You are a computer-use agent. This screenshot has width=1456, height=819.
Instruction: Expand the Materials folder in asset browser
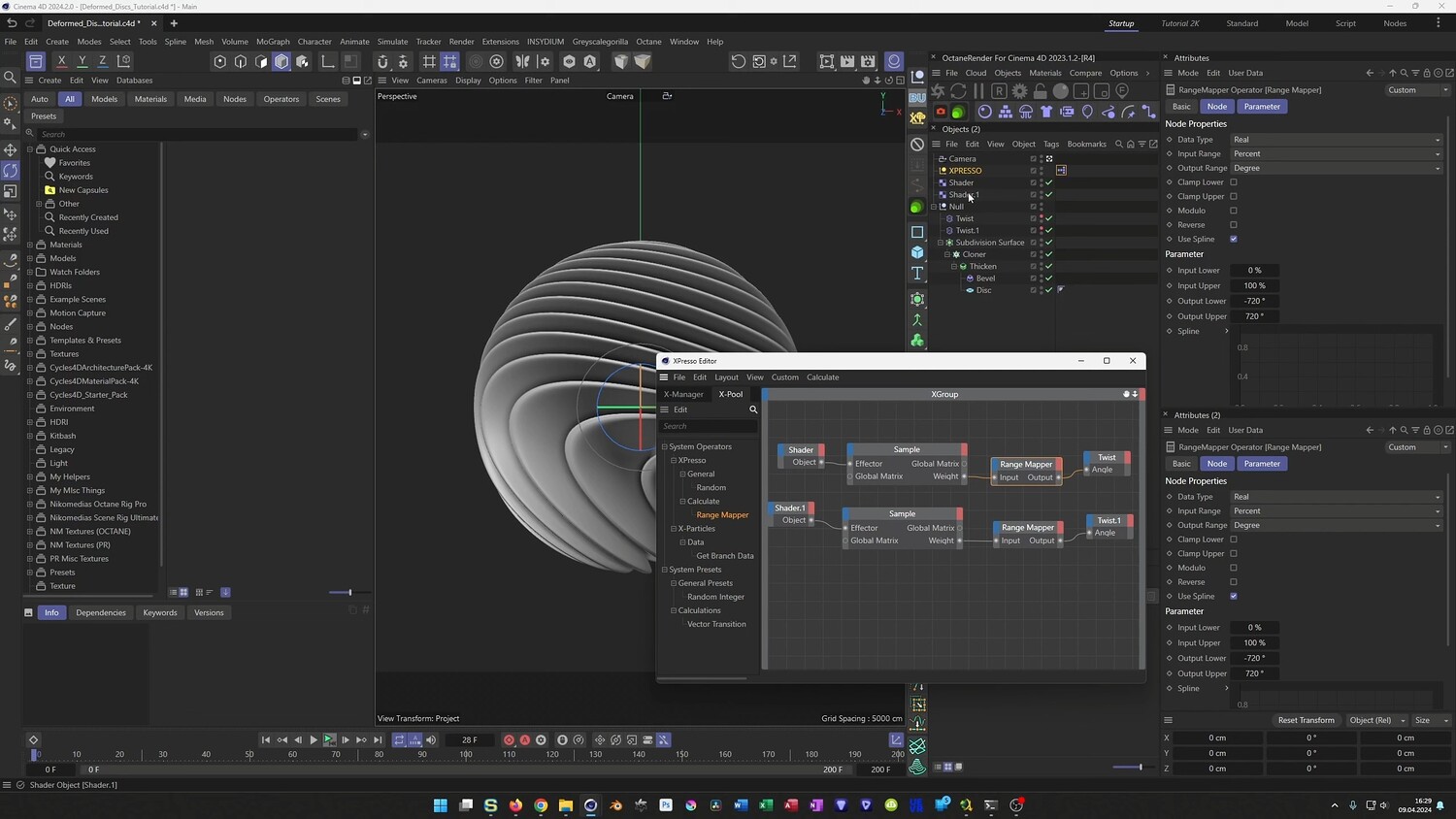coord(30,245)
